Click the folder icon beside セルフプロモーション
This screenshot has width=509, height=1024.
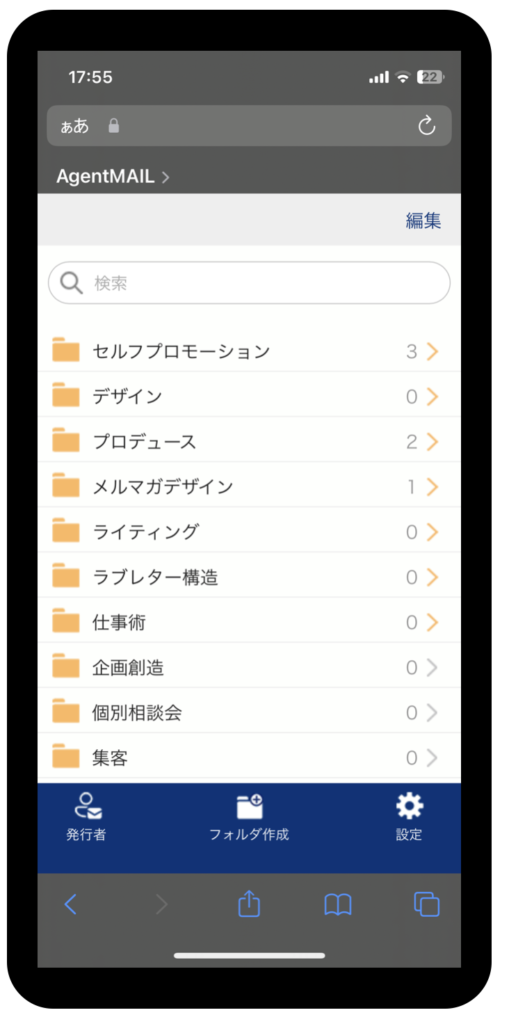65,351
